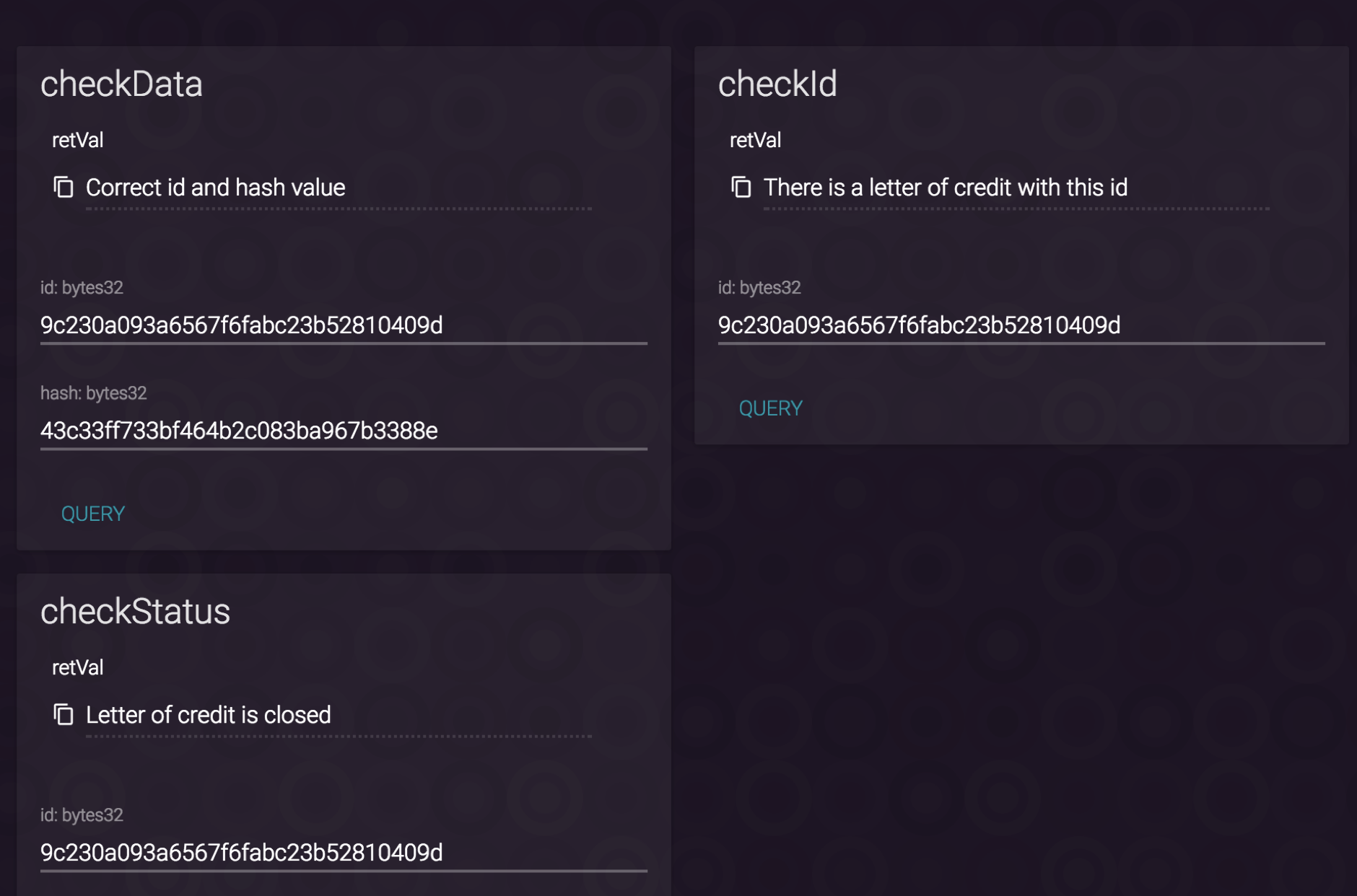This screenshot has width=1357, height=896.
Task: Select the 'Correct id and hash value' result
Action: tap(215, 188)
